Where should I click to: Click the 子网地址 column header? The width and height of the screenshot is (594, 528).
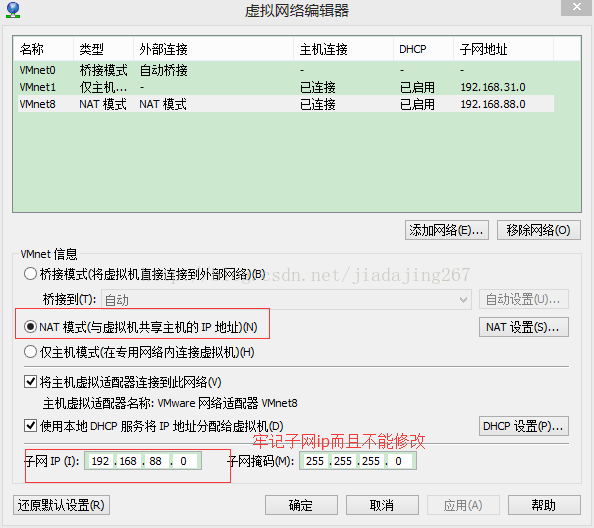pos(503,49)
